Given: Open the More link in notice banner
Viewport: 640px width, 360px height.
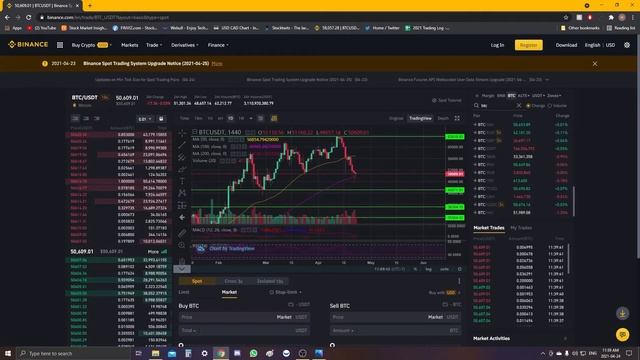Looking at the screenshot, I should [217, 64].
